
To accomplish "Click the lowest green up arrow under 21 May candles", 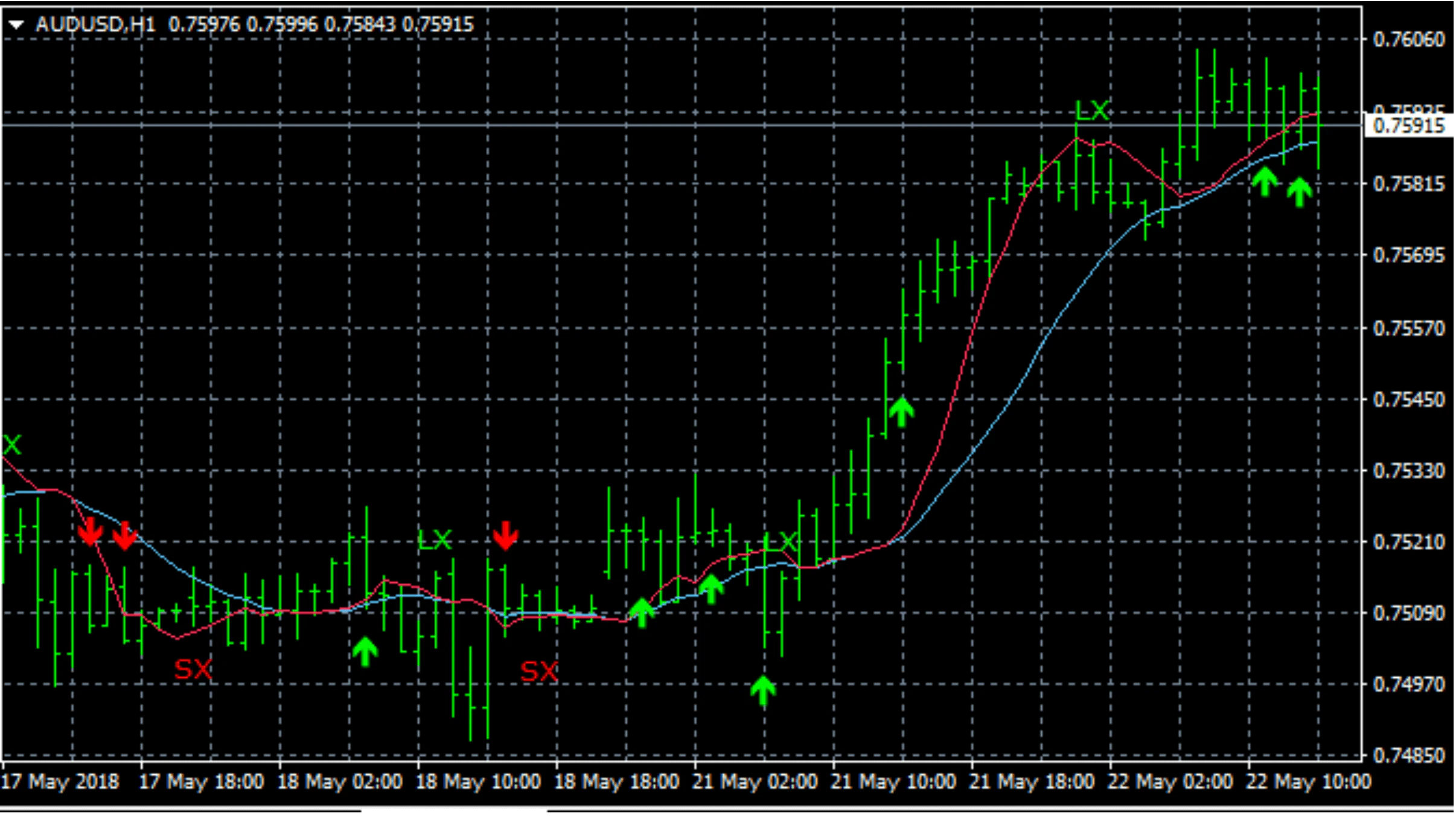I will click(763, 690).
